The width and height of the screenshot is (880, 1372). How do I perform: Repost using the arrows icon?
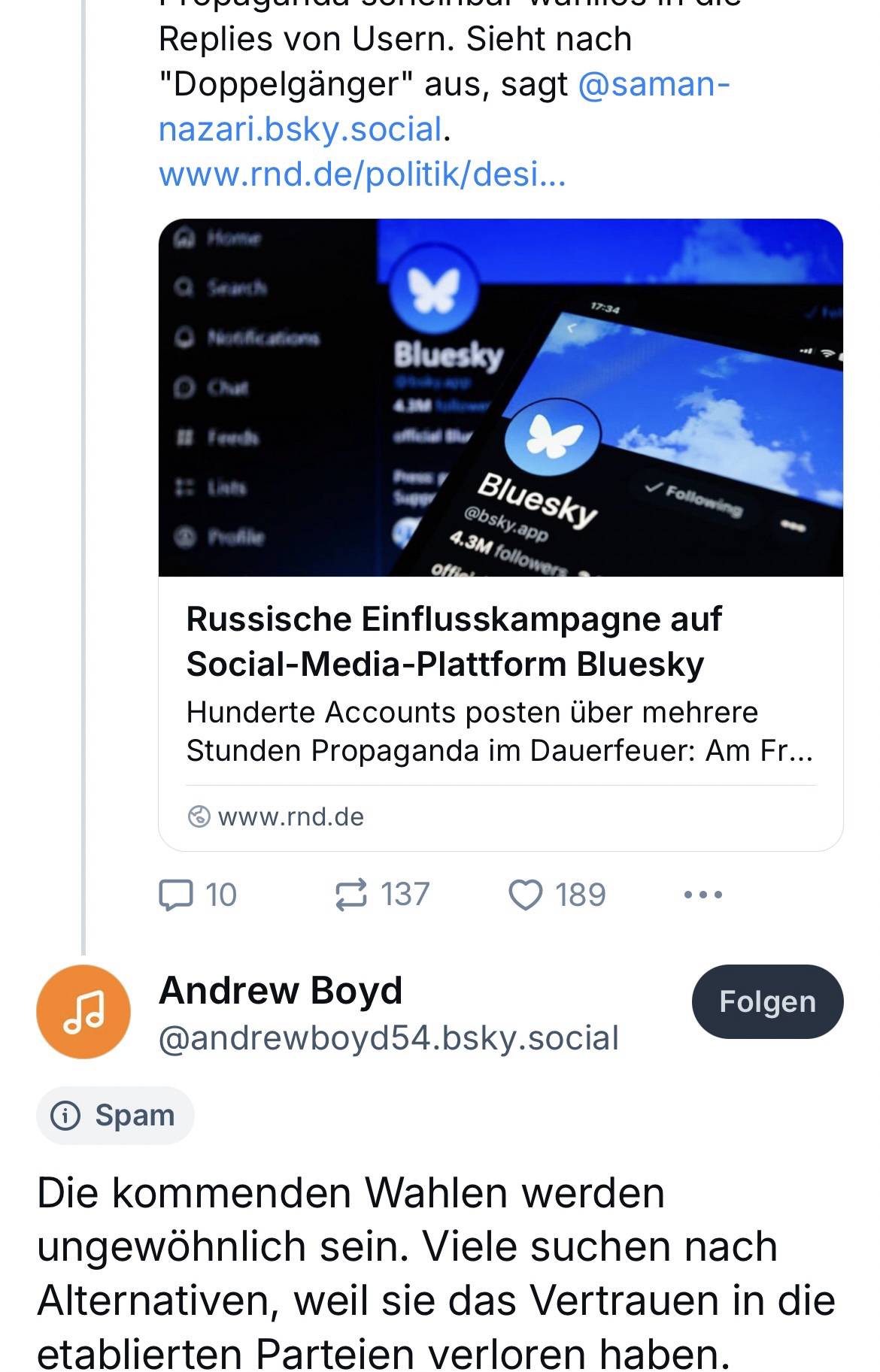pyautogui.click(x=351, y=895)
